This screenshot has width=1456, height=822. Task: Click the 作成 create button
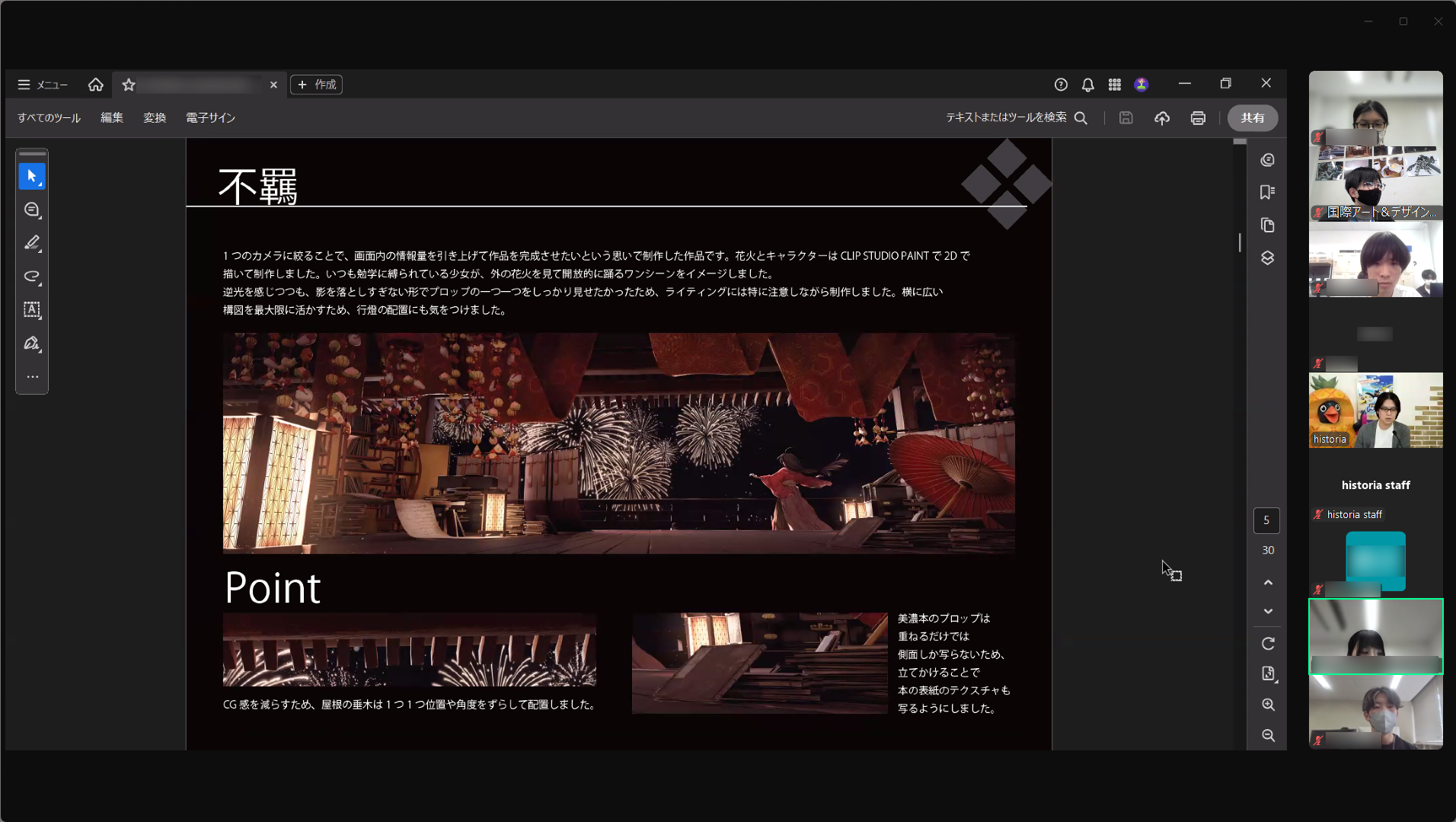point(317,85)
